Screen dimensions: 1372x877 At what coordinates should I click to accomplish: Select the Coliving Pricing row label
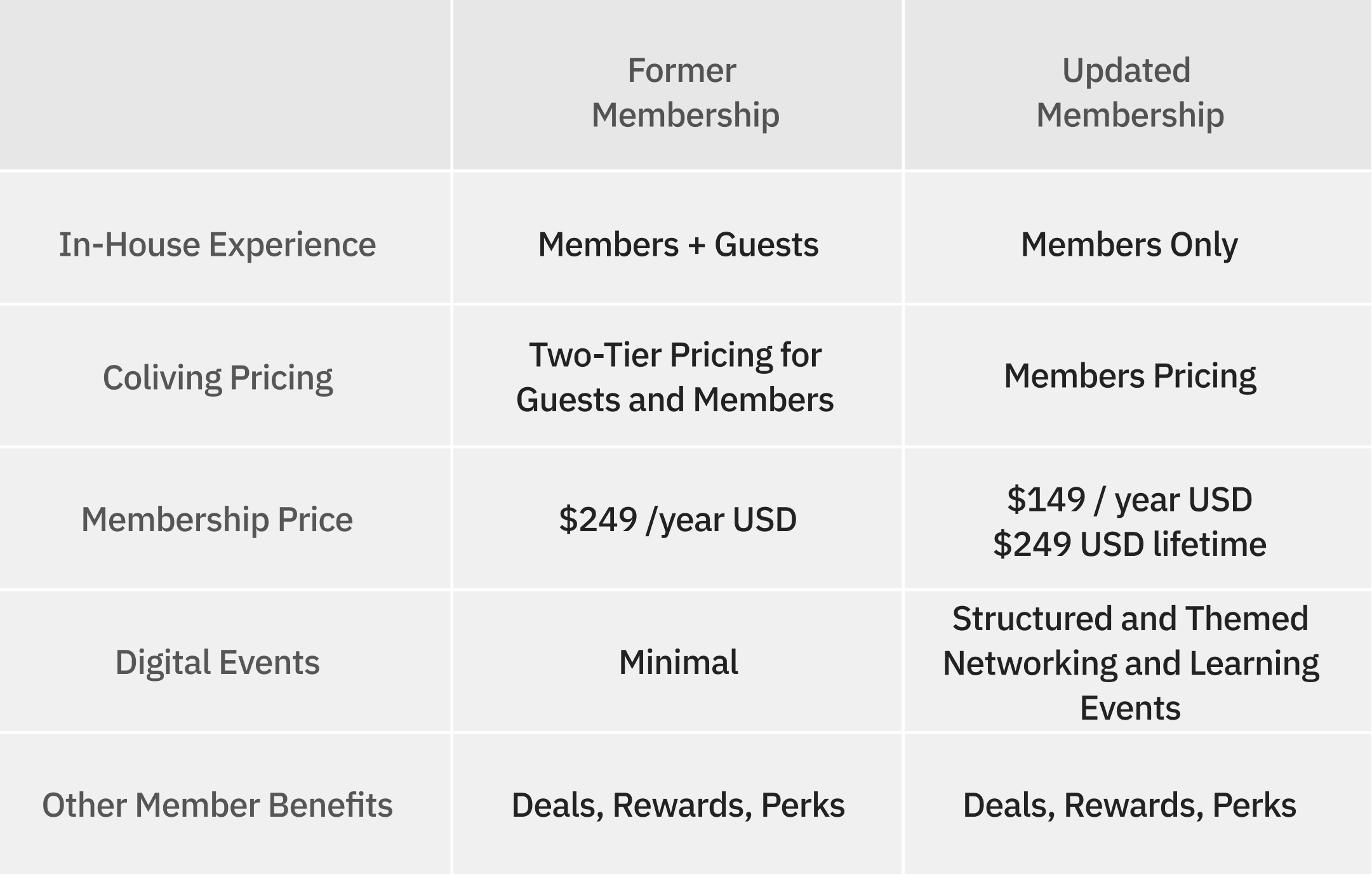217,377
